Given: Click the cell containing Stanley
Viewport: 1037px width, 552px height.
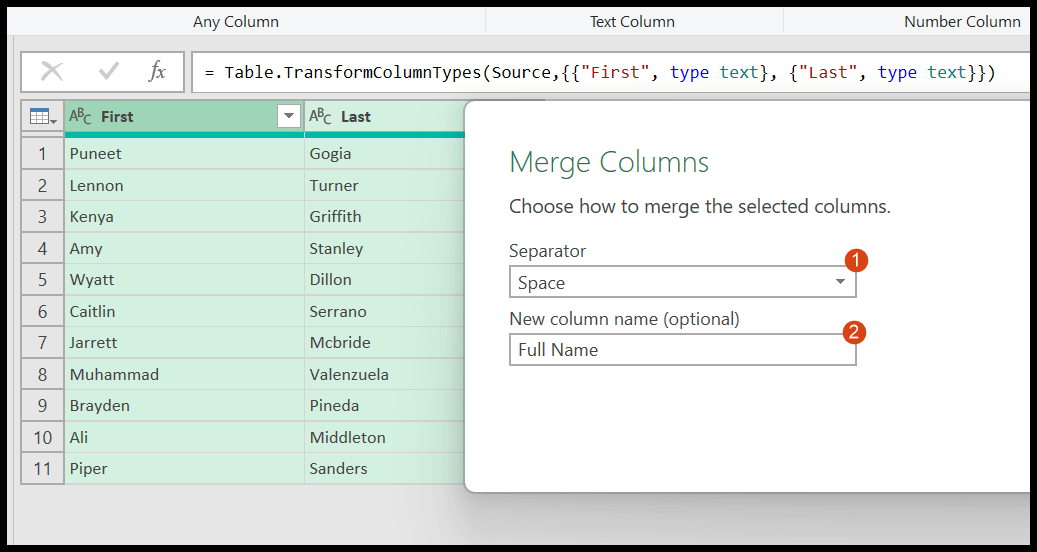Looking at the screenshot, I should click(384, 249).
